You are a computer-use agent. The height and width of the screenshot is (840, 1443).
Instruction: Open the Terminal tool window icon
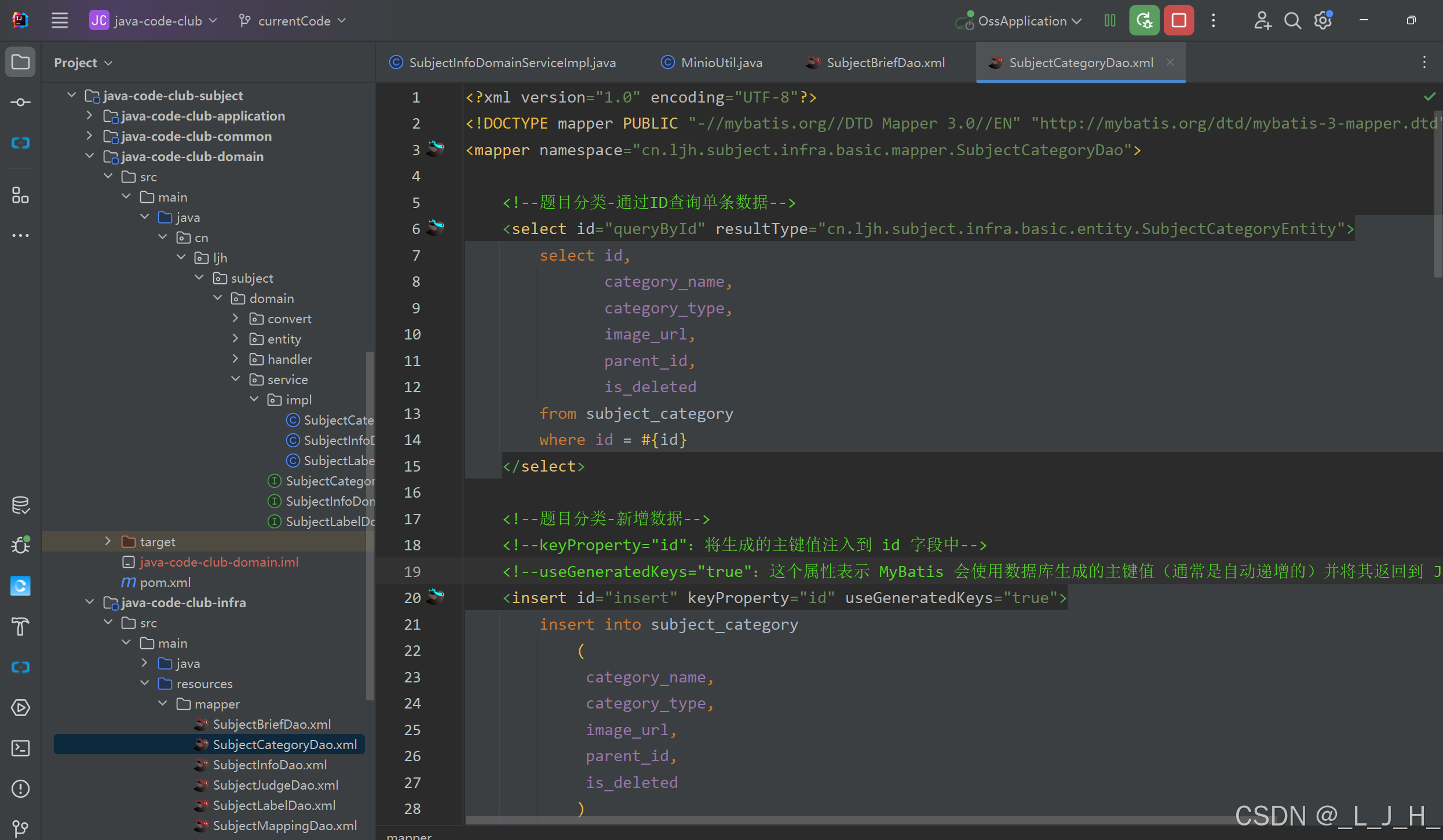[x=20, y=748]
